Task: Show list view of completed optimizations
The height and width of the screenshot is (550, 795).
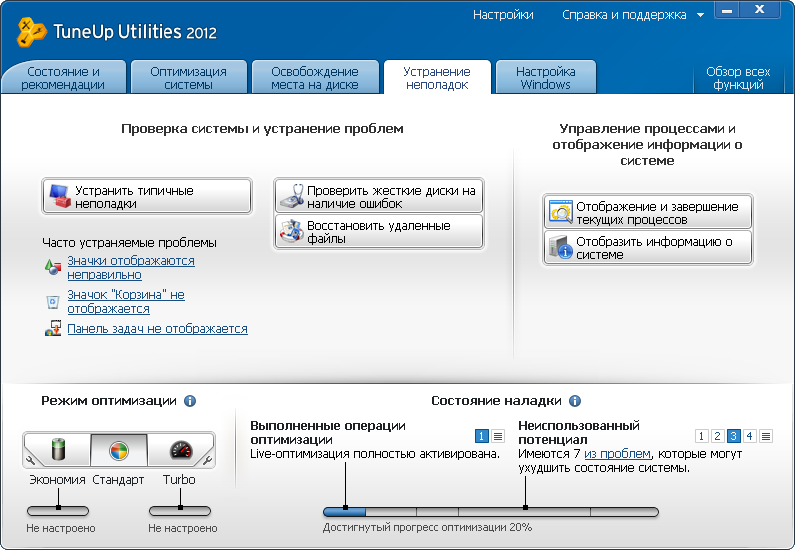Action: pos(498,435)
